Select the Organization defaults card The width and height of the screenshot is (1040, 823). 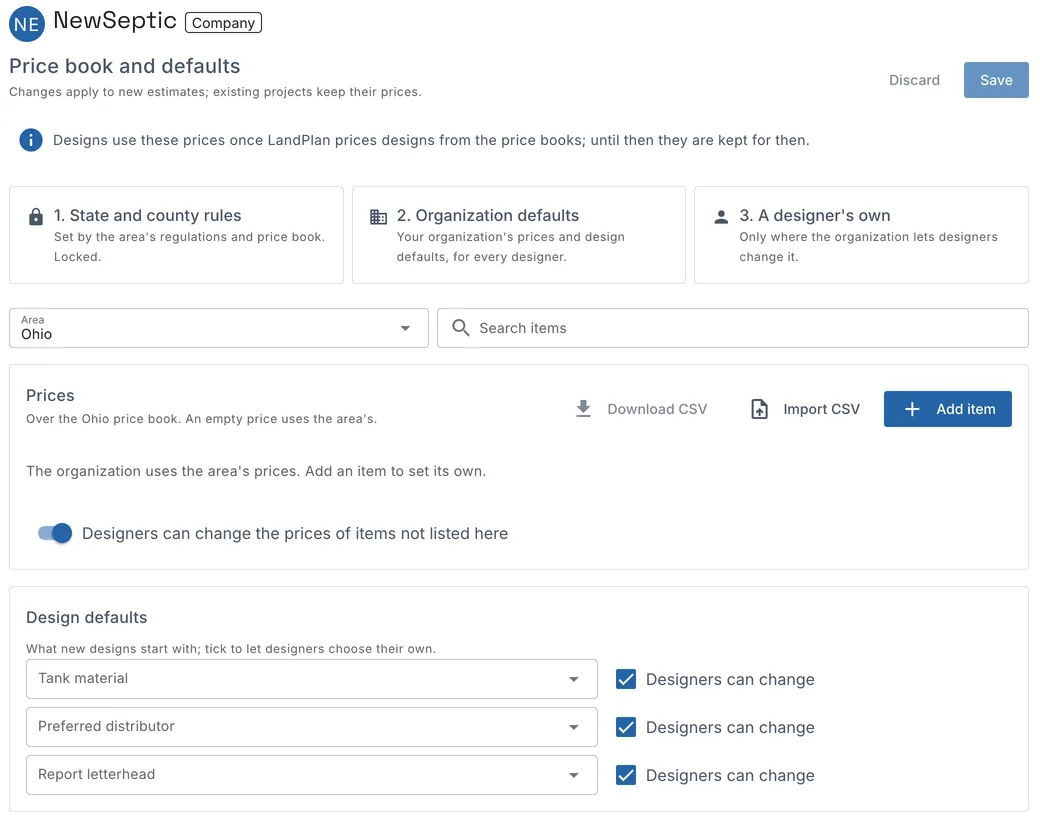click(519, 235)
